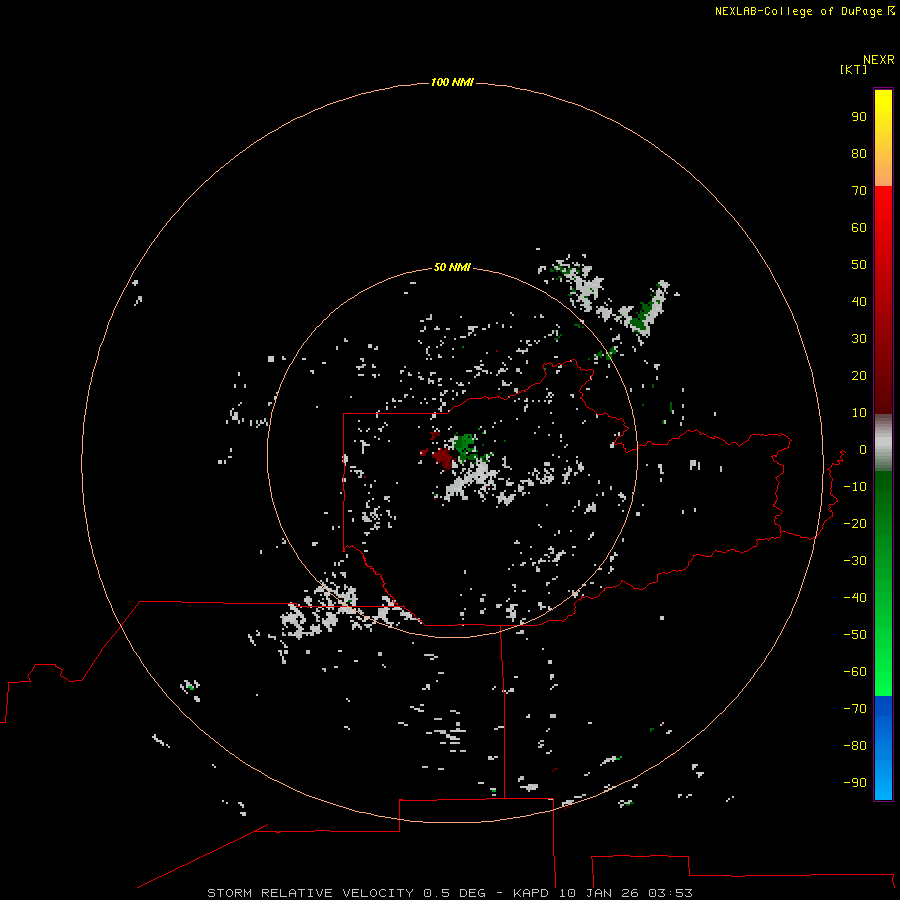Click the 20 value on velocity scale

859,375
